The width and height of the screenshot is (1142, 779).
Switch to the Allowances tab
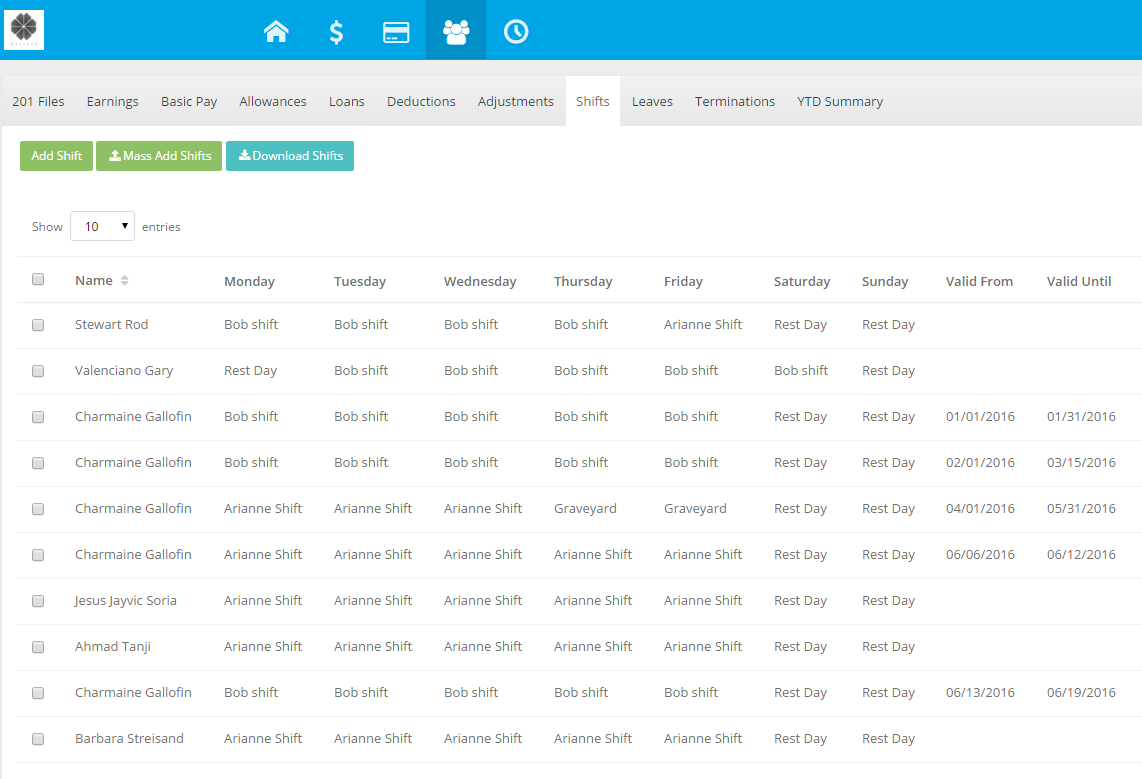pyautogui.click(x=272, y=101)
